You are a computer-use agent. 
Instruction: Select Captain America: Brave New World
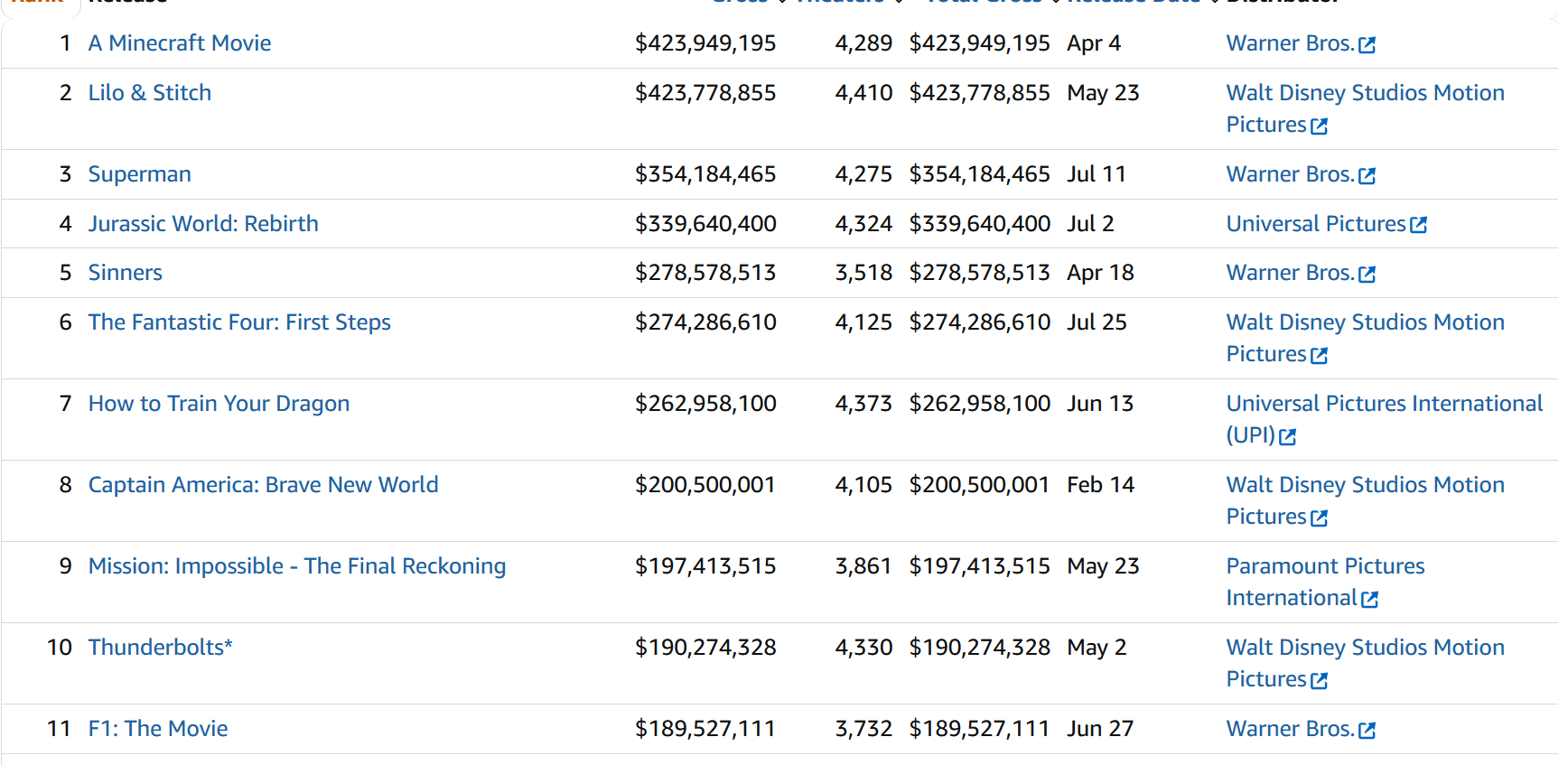point(264,485)
